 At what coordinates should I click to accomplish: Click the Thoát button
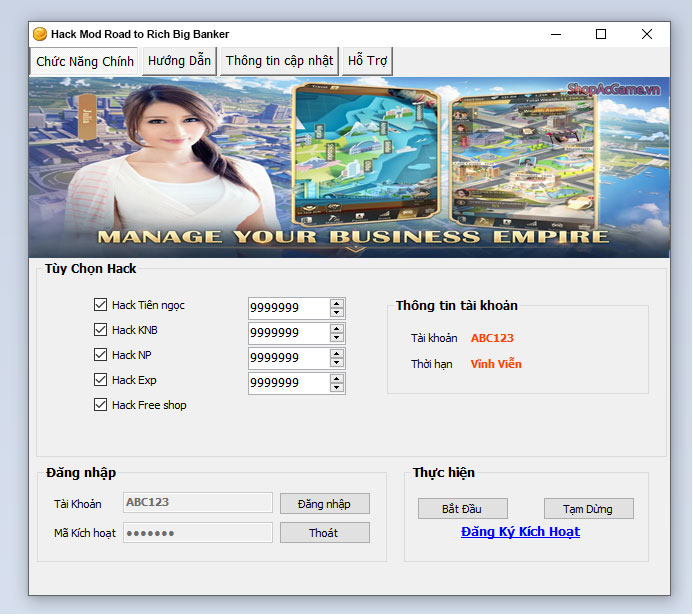(x=324, y=533)
